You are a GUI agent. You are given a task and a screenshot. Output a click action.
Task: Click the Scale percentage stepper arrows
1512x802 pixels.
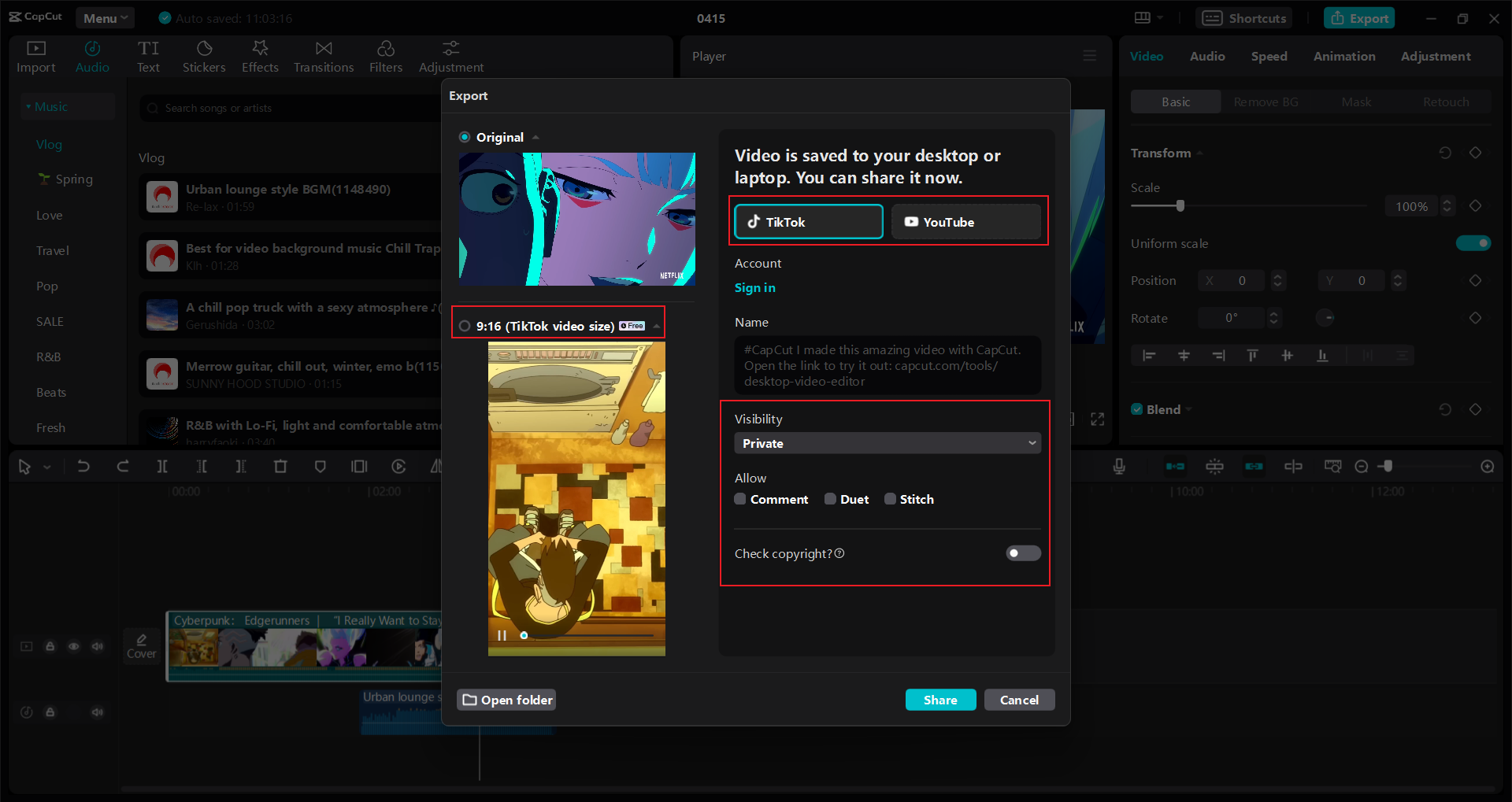[1447, 205]
